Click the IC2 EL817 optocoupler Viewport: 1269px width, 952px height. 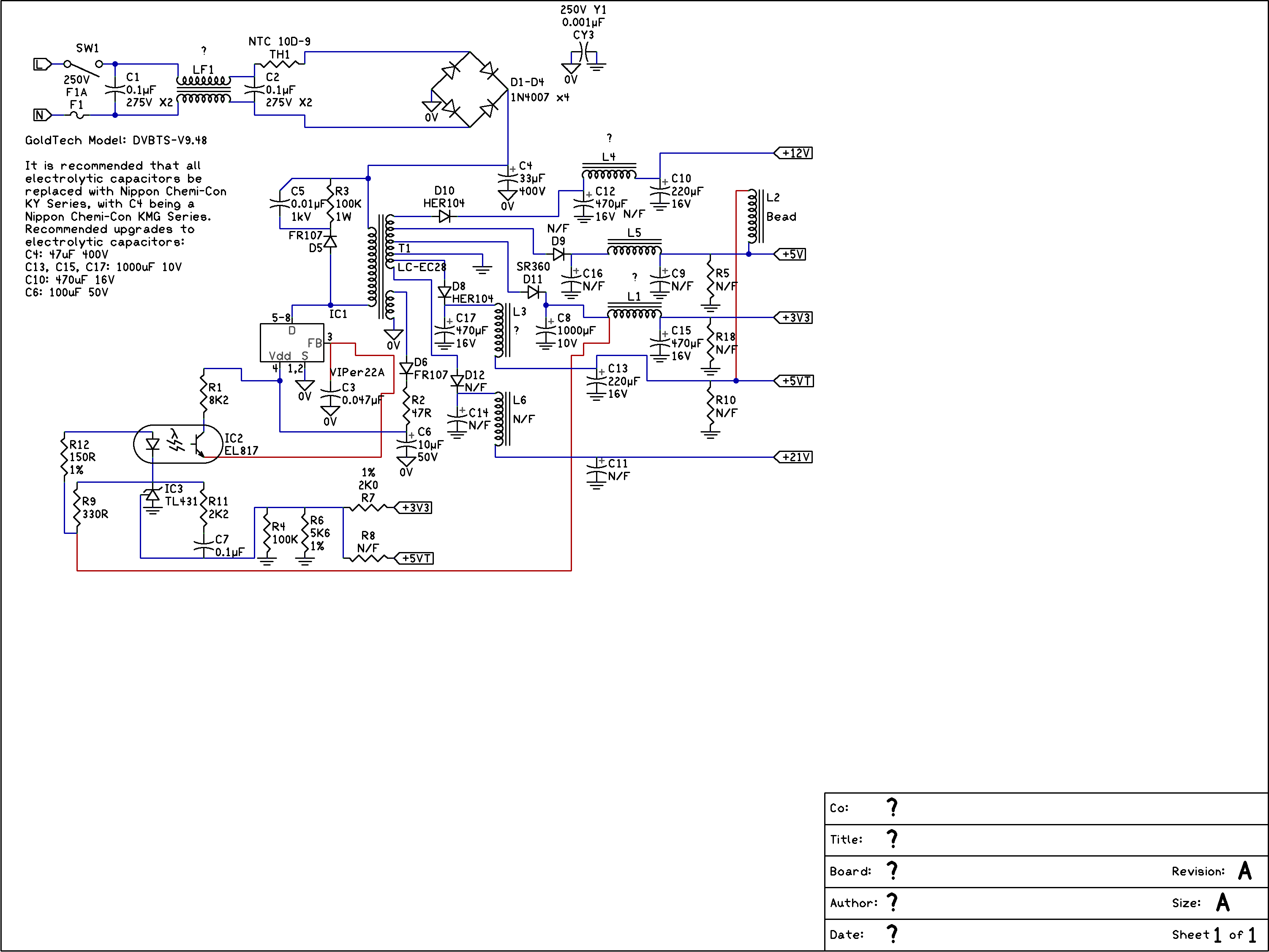pos(178,444)
